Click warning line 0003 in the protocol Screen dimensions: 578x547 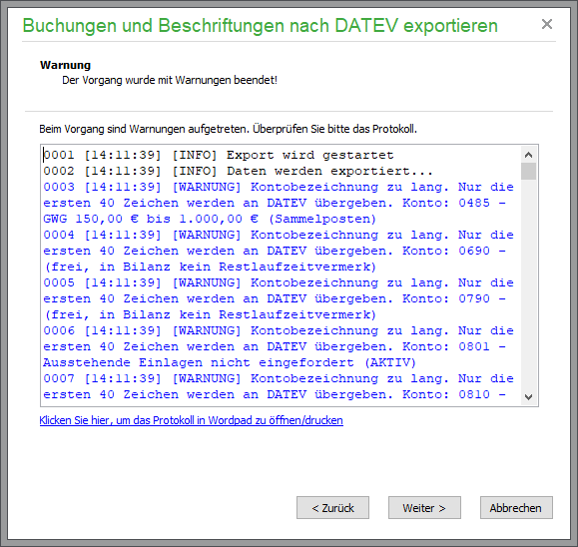pos(279,187)
